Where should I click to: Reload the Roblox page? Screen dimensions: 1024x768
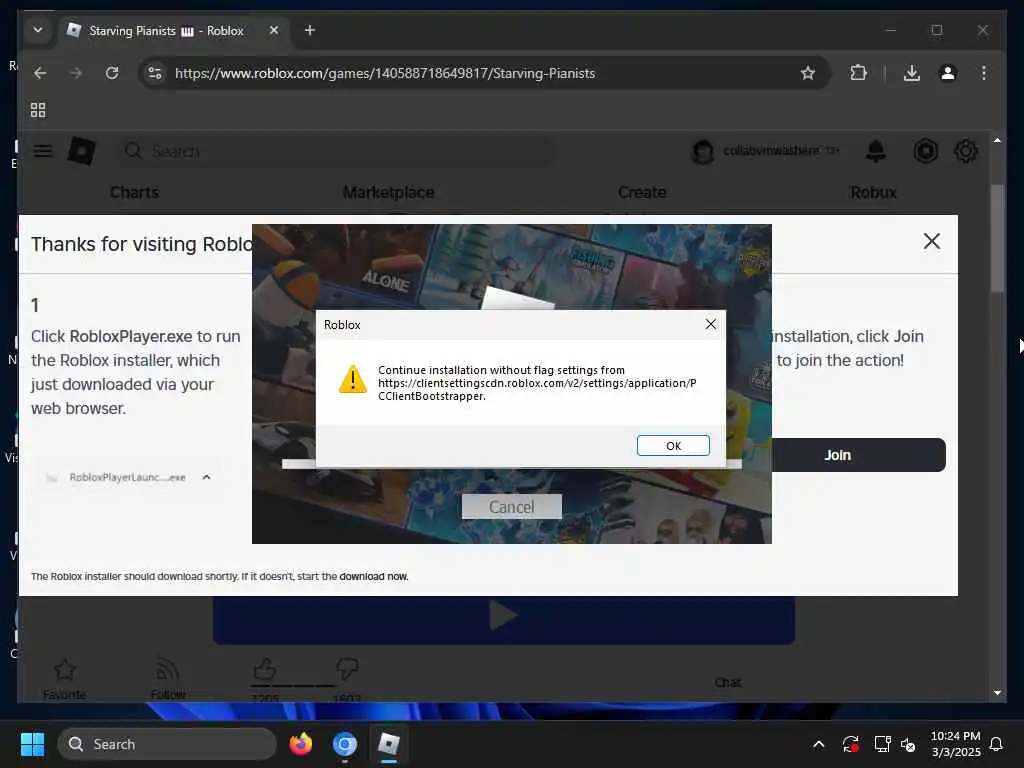pyautogui.click(x=112, y=73)
